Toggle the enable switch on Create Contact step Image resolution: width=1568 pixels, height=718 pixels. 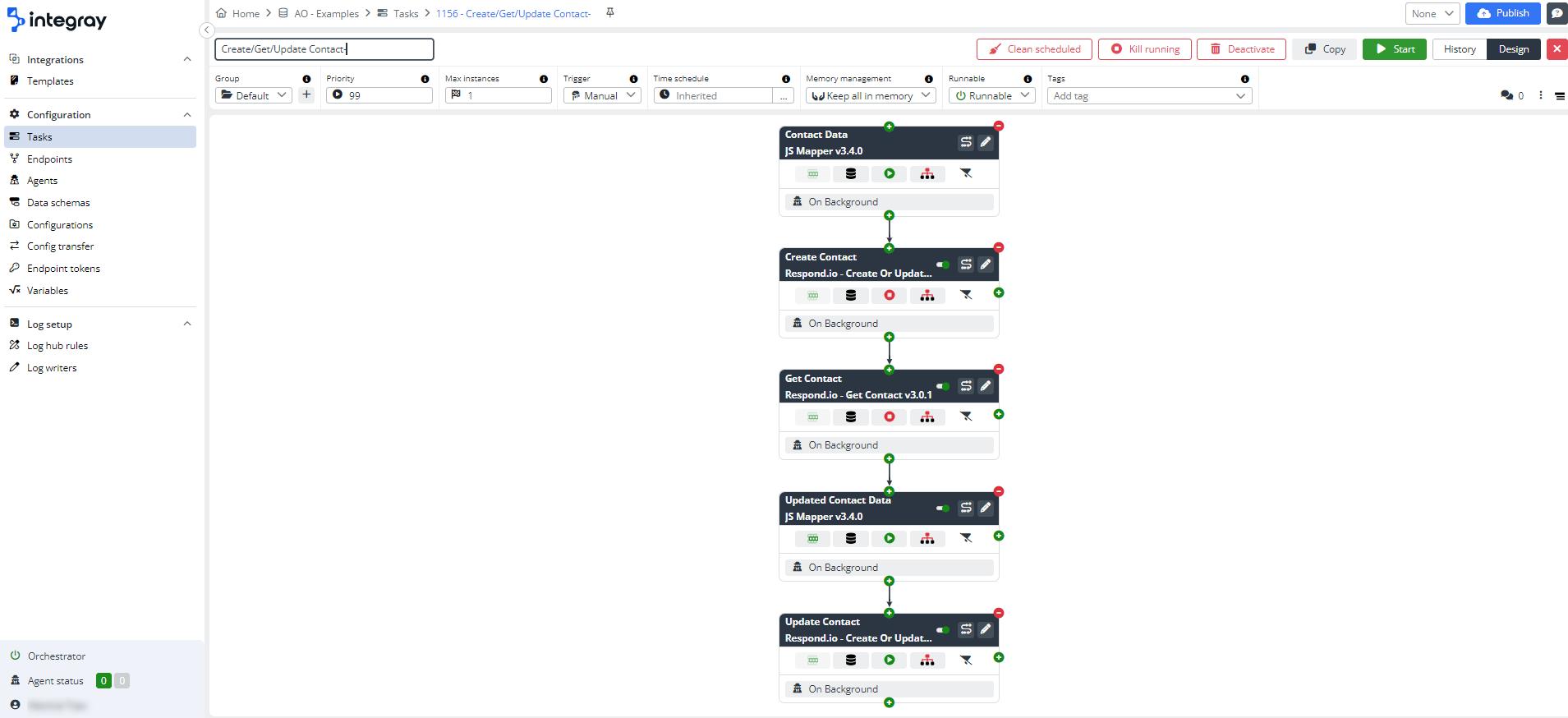943,265
